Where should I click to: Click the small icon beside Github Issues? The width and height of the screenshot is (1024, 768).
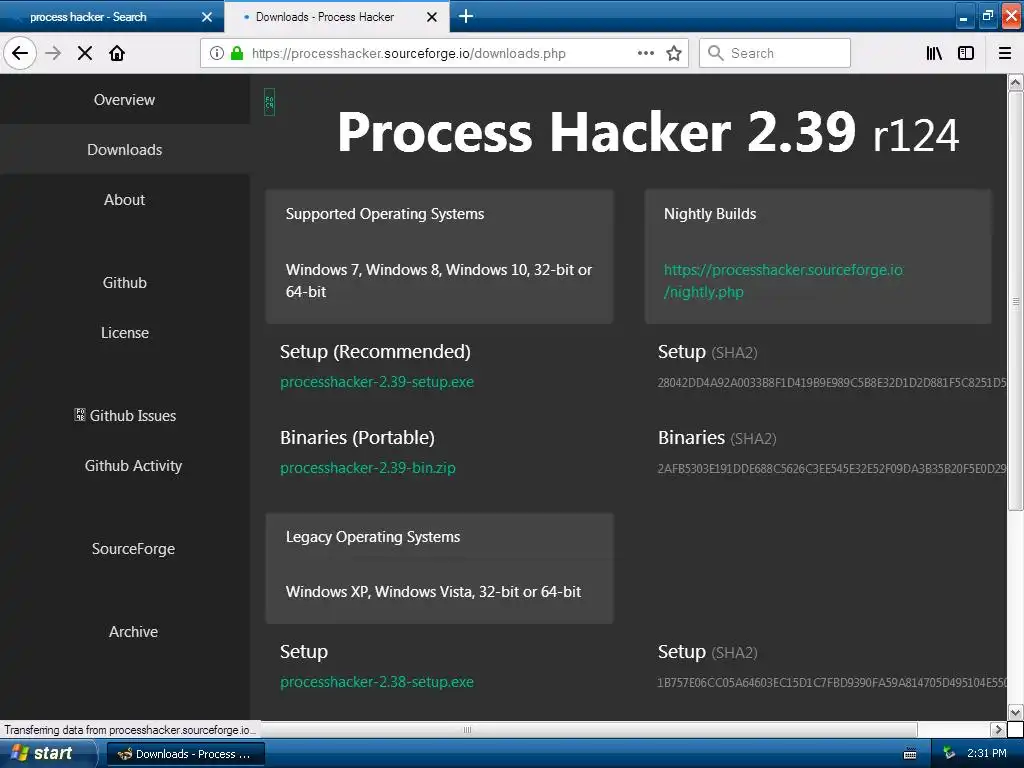80,415
